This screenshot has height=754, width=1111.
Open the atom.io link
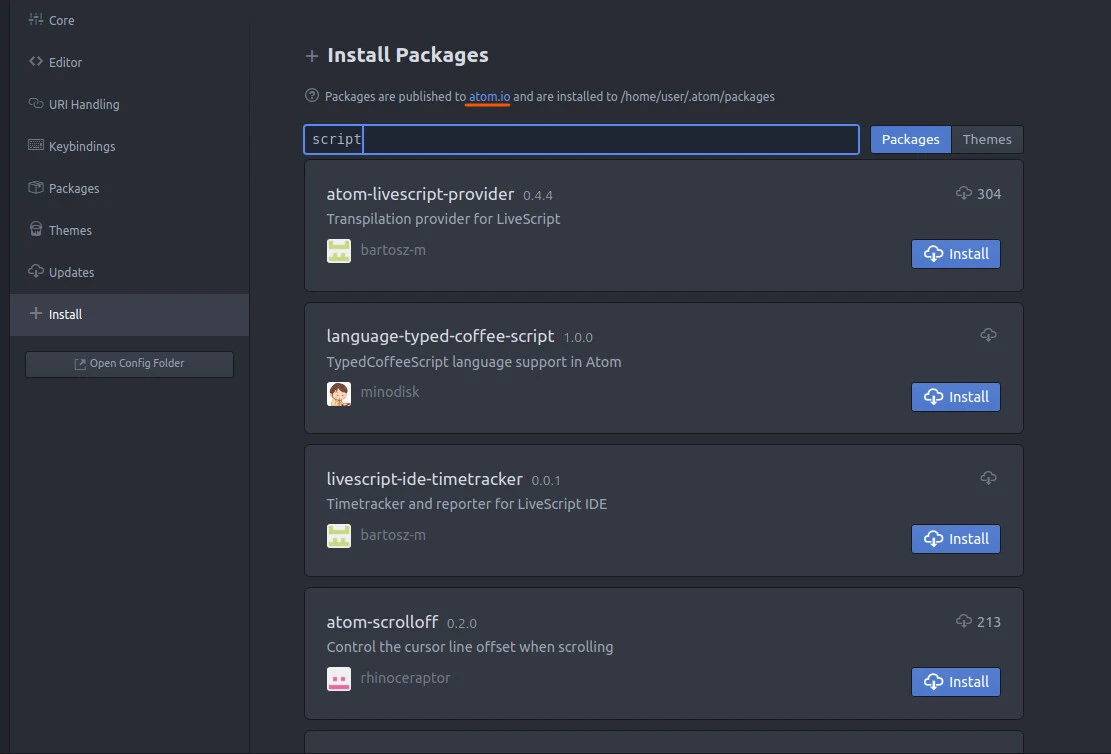[x=487, y=96]
